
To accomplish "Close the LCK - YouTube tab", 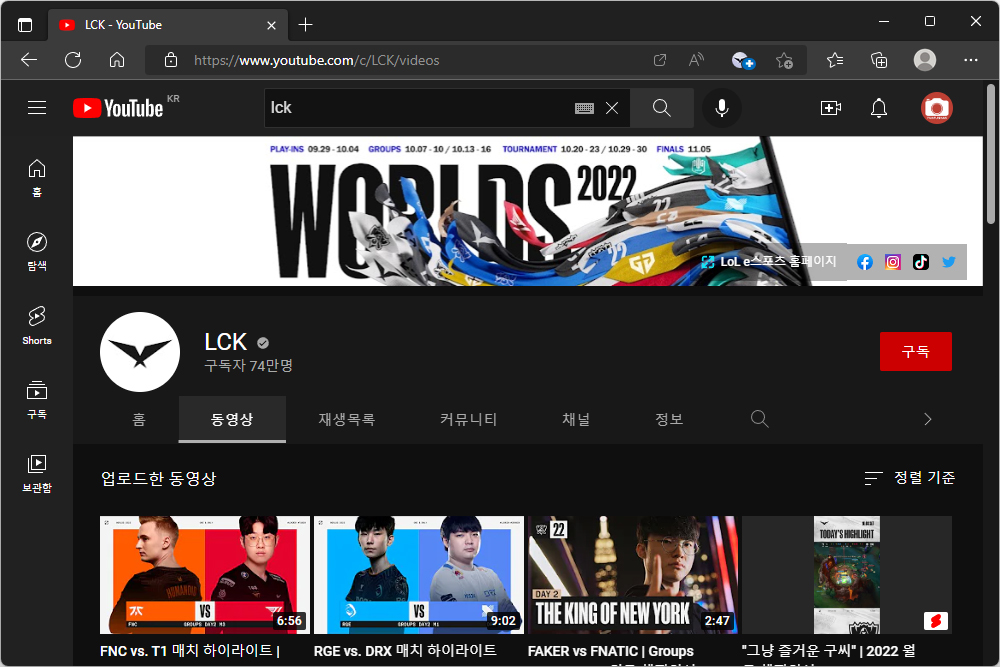I will coord(271,26).
